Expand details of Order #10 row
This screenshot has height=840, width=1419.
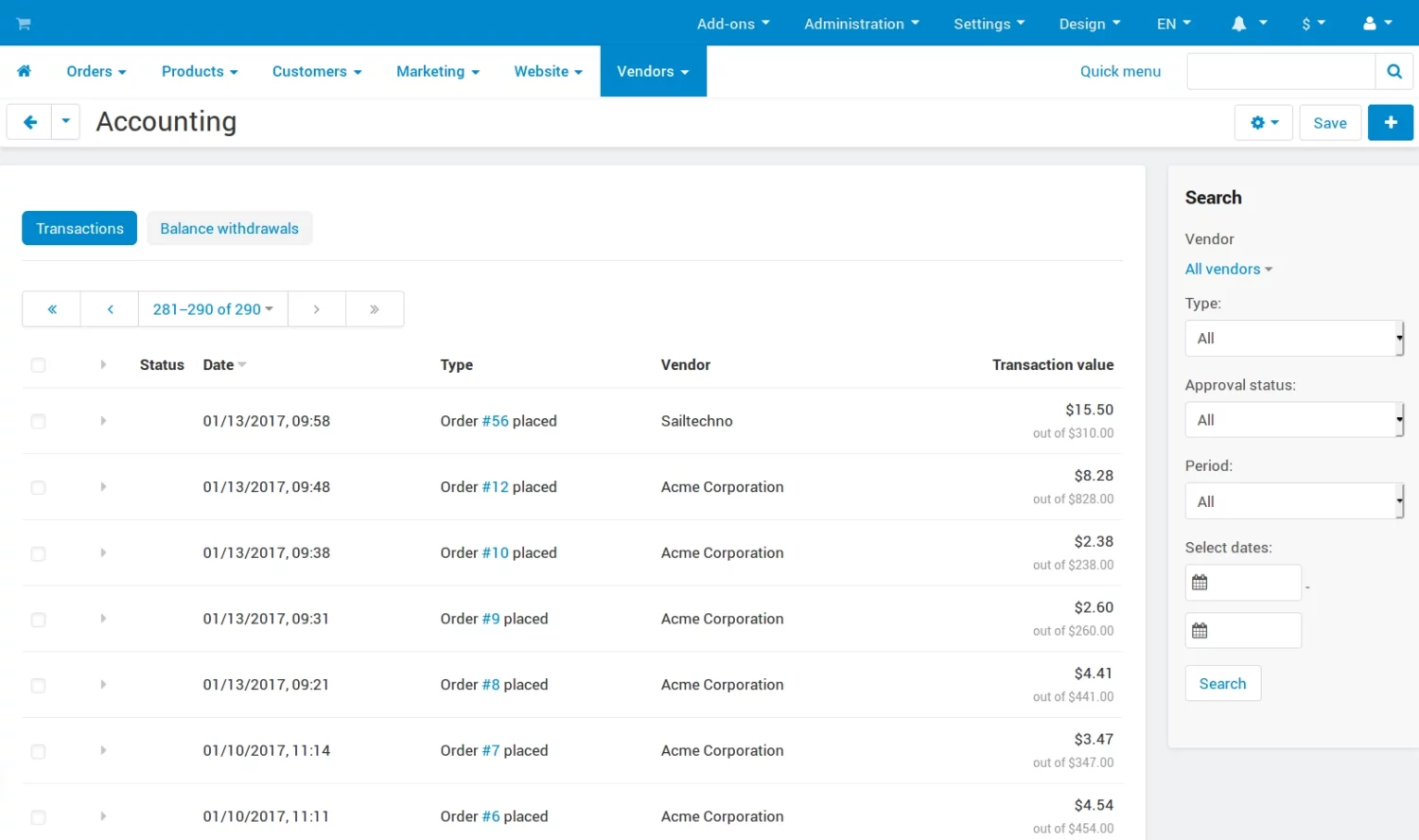(x=103, y=552)
